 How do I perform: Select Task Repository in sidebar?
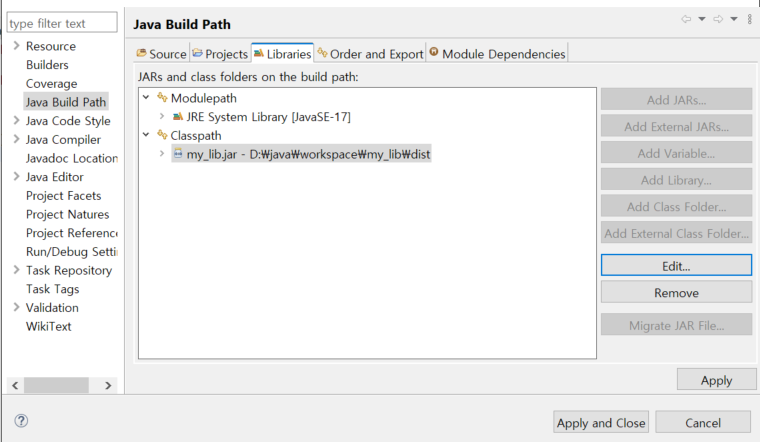[x=69, y=270]
